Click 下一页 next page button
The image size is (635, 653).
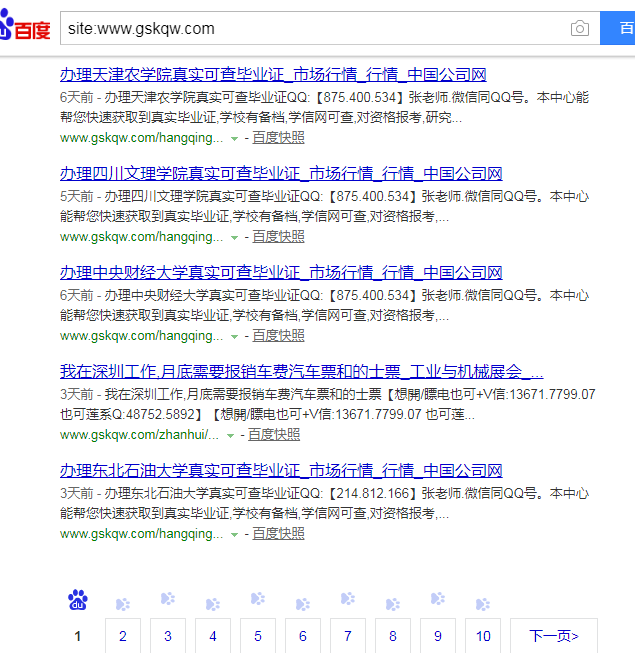[x=554, y=636]
